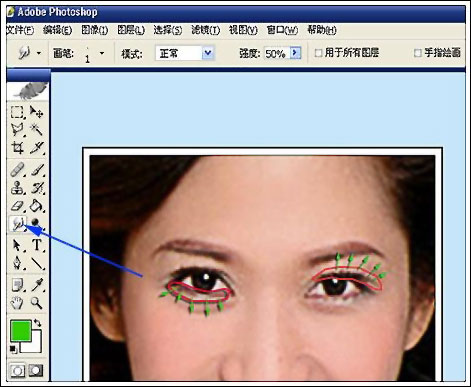Activate the Zoom magnifier tool
The height and width of the screenshot is (387, 471).
click(36, 303)
